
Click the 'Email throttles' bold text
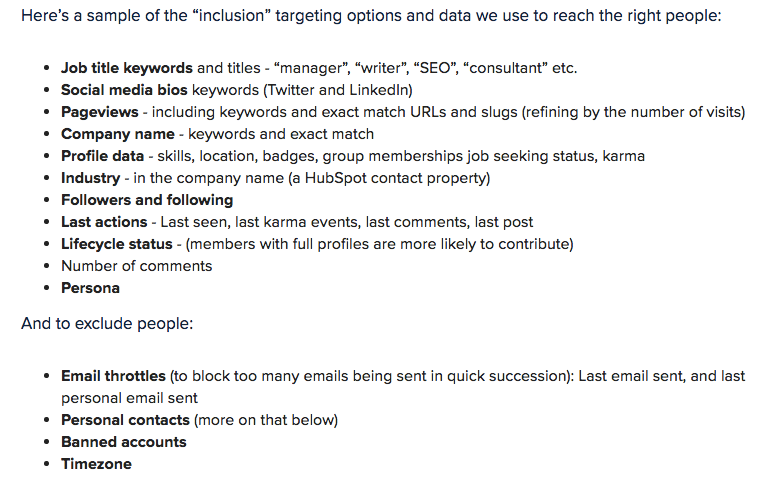113,376
